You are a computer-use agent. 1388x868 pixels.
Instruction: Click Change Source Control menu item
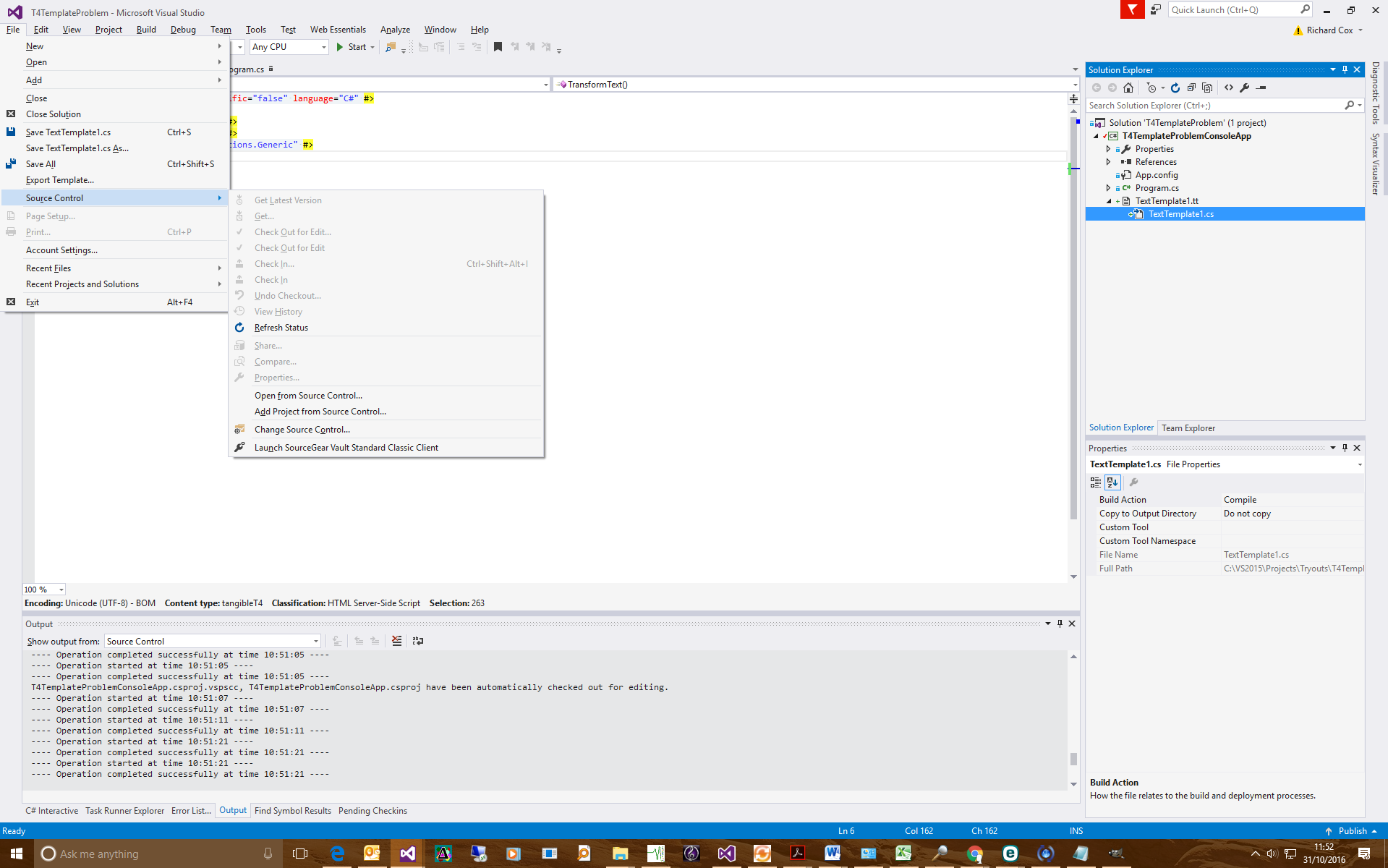coord(302,430)
